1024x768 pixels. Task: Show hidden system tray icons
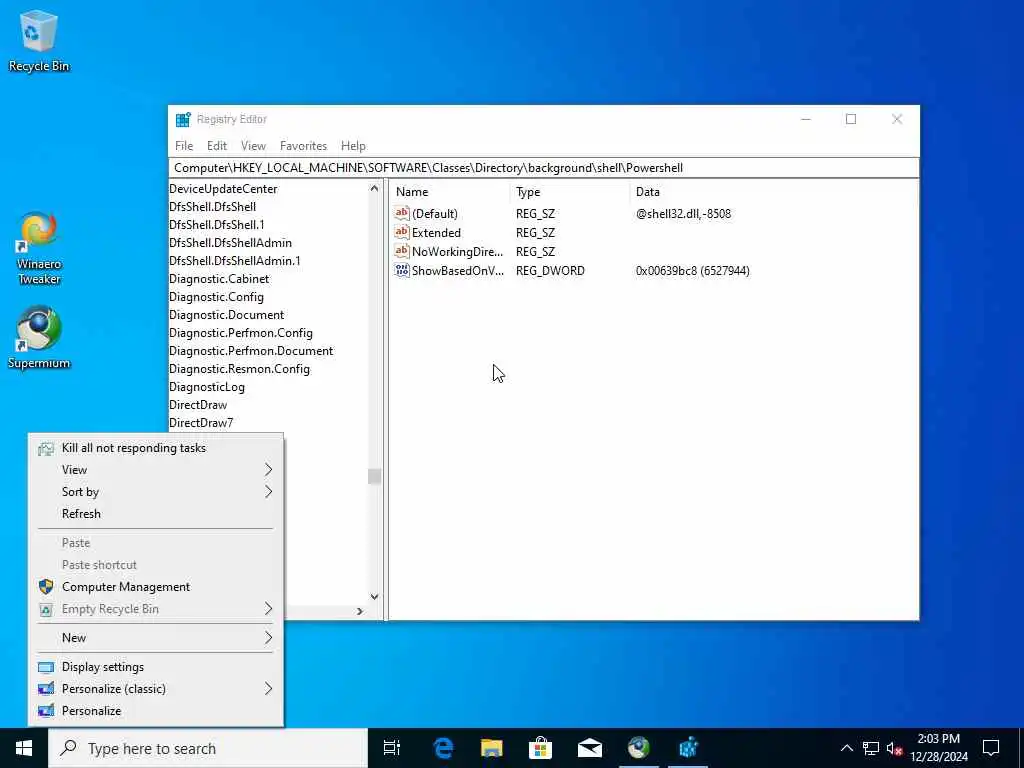(x=846, y=748)
